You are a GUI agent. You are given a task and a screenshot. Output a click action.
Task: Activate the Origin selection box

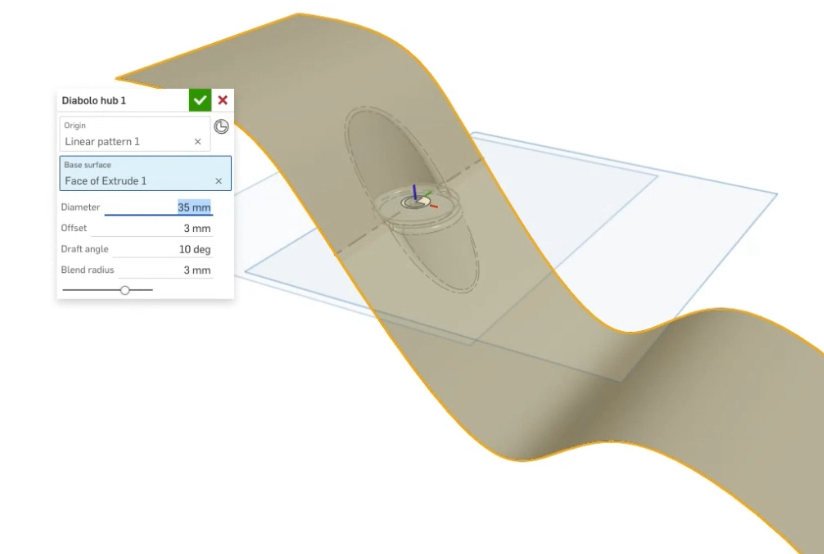tap(135, 134)
